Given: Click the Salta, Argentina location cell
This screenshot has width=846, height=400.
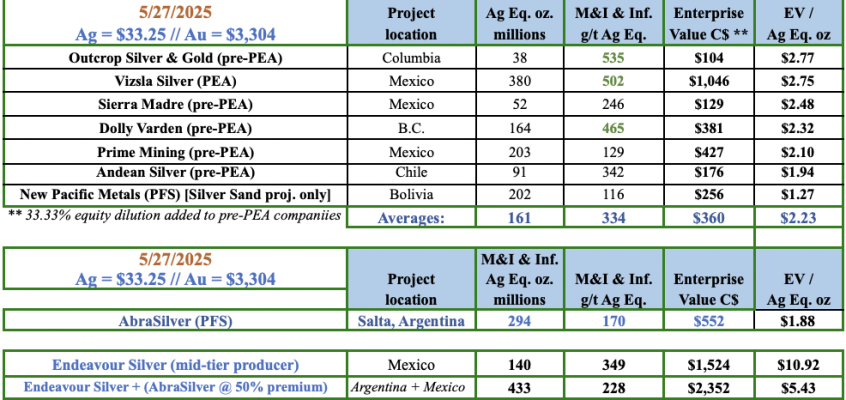Looking at the screenshot, I should [413, 320].
